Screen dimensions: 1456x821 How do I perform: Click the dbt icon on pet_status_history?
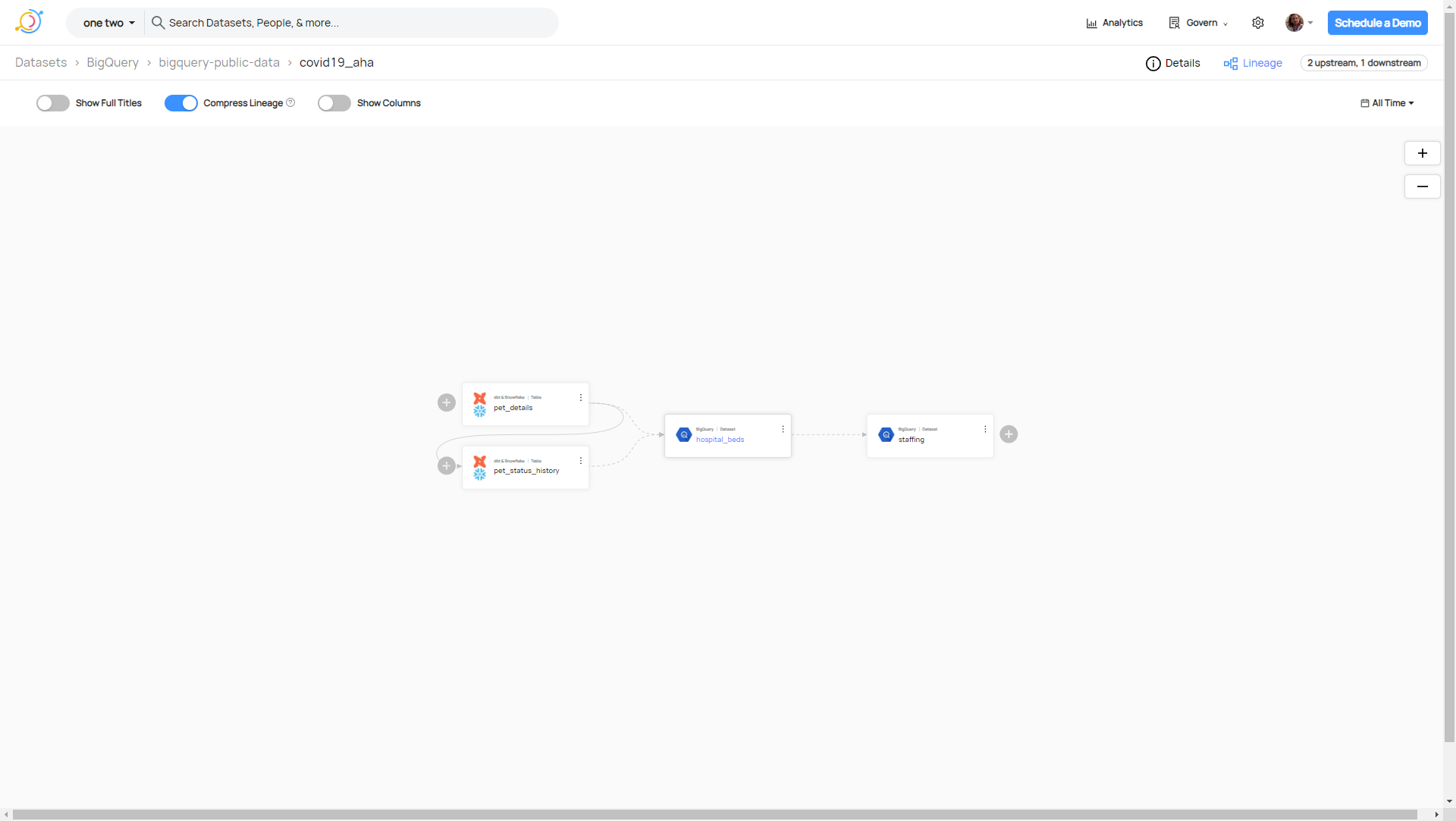click(x=480, y=461)
